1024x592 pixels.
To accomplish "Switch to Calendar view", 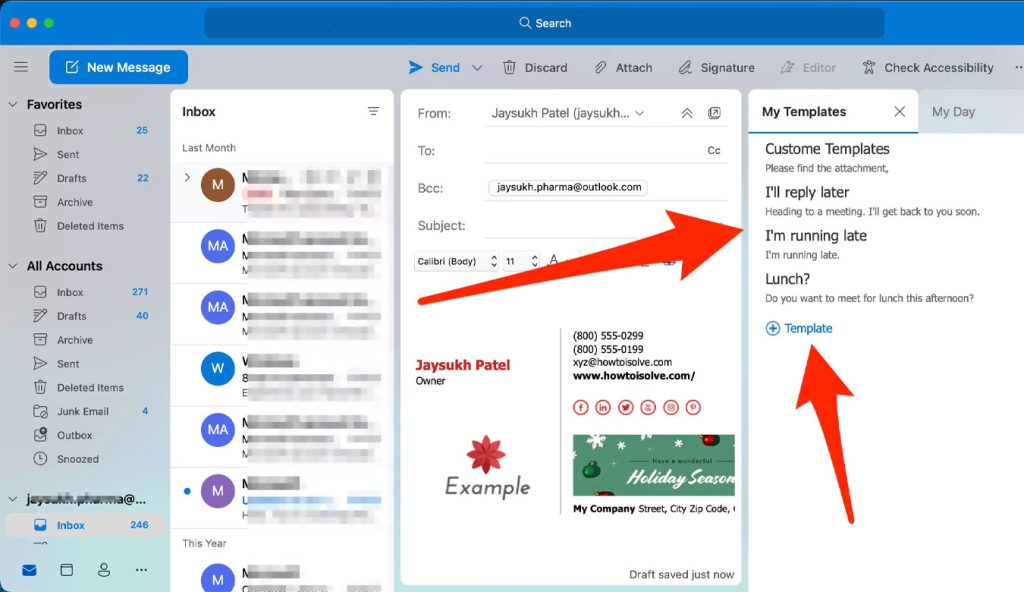I will coord(66,569).
